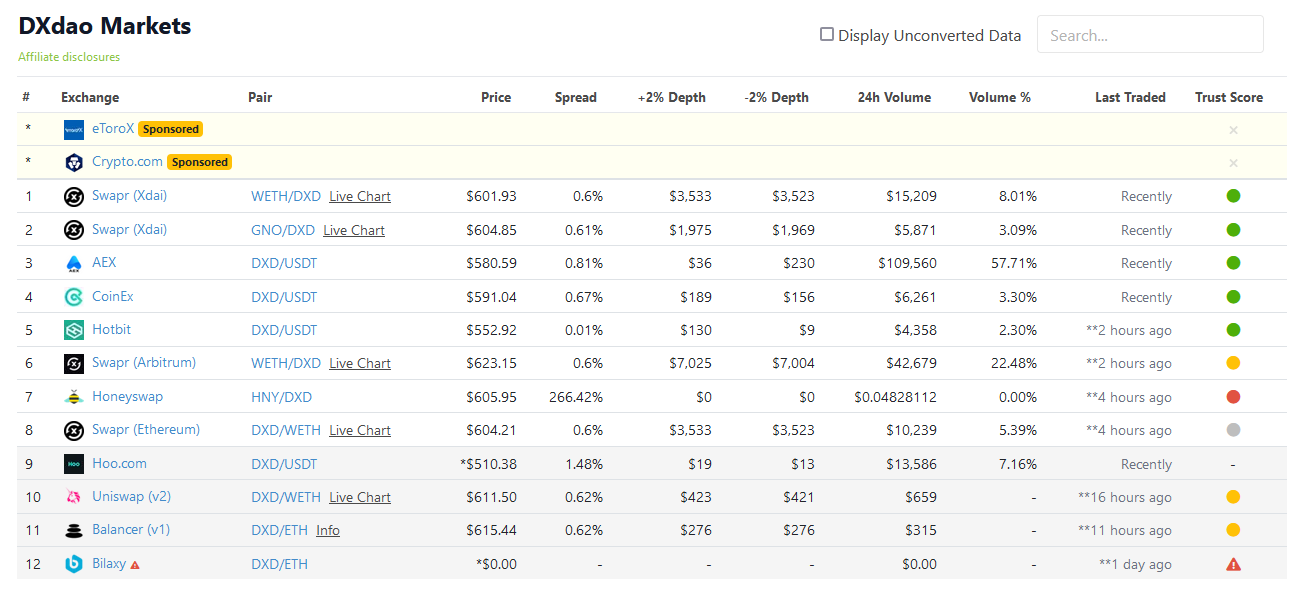Click the Bilaxy warning triangle trust icon
The width and height of the screenshot is (1316, 597).
coord(1233,564)
